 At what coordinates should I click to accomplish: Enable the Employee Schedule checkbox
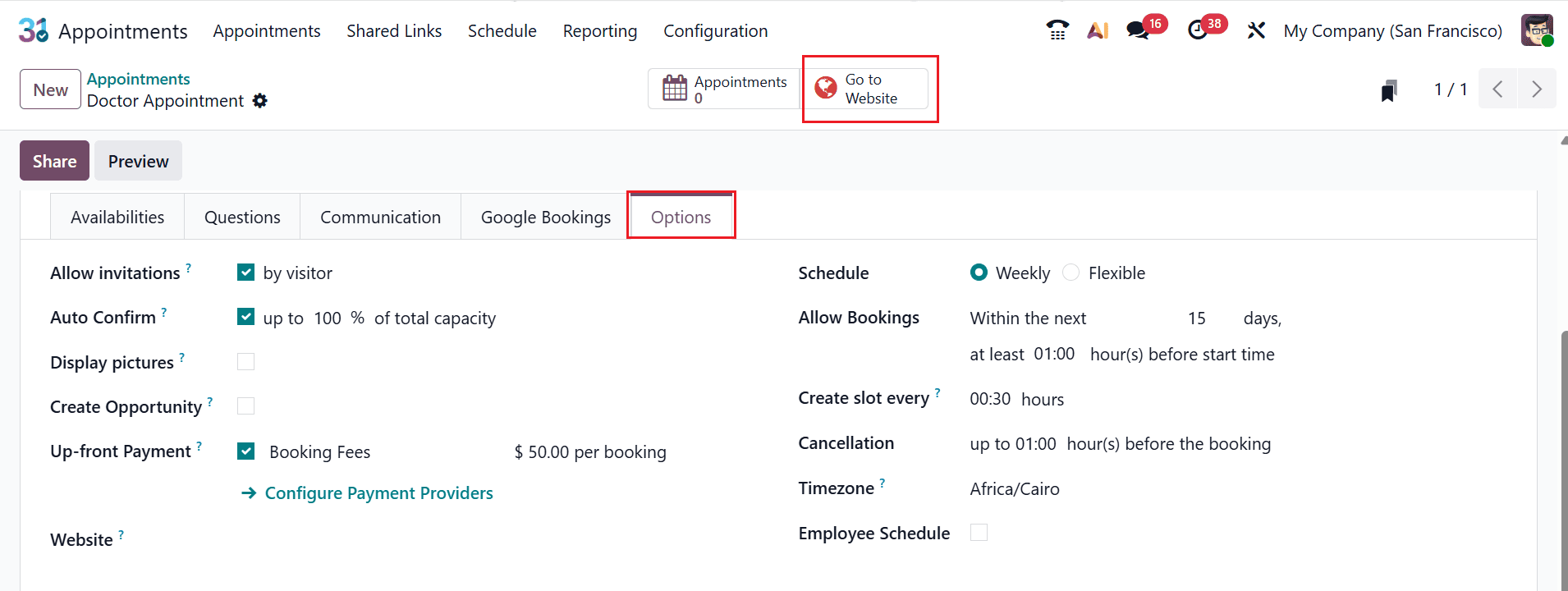(979, 532)
